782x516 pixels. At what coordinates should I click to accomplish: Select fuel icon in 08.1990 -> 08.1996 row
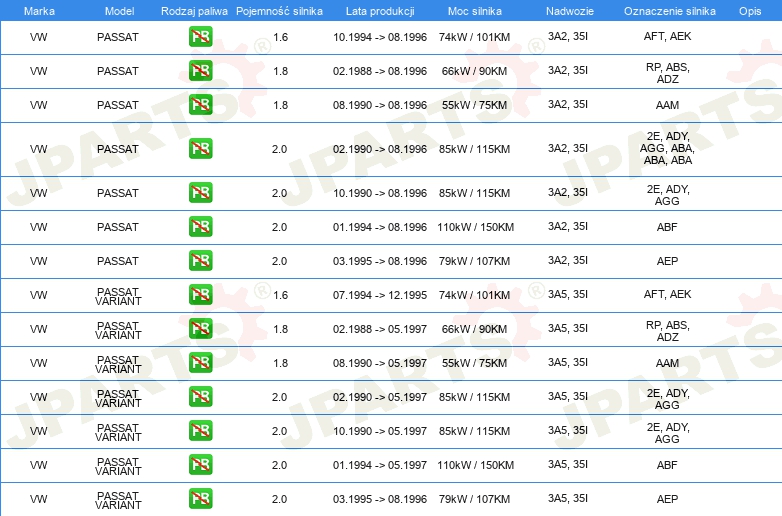200,104
